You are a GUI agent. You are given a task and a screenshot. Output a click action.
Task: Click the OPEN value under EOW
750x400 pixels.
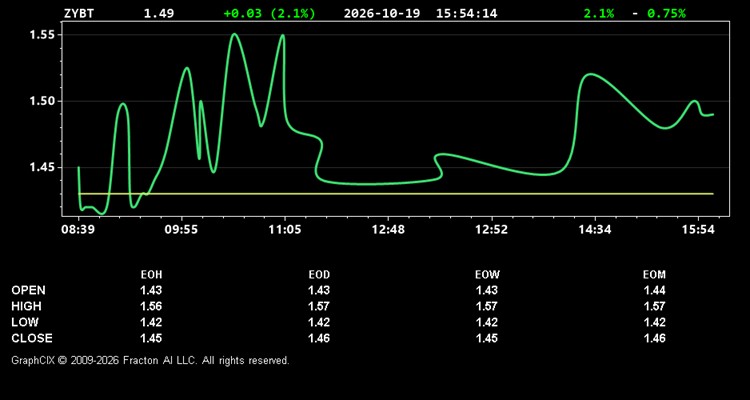tap(487, 290)
